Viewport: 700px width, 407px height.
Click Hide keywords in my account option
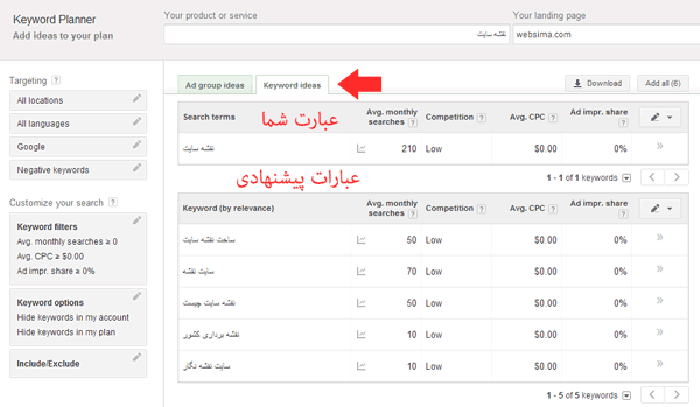(73, 317)
